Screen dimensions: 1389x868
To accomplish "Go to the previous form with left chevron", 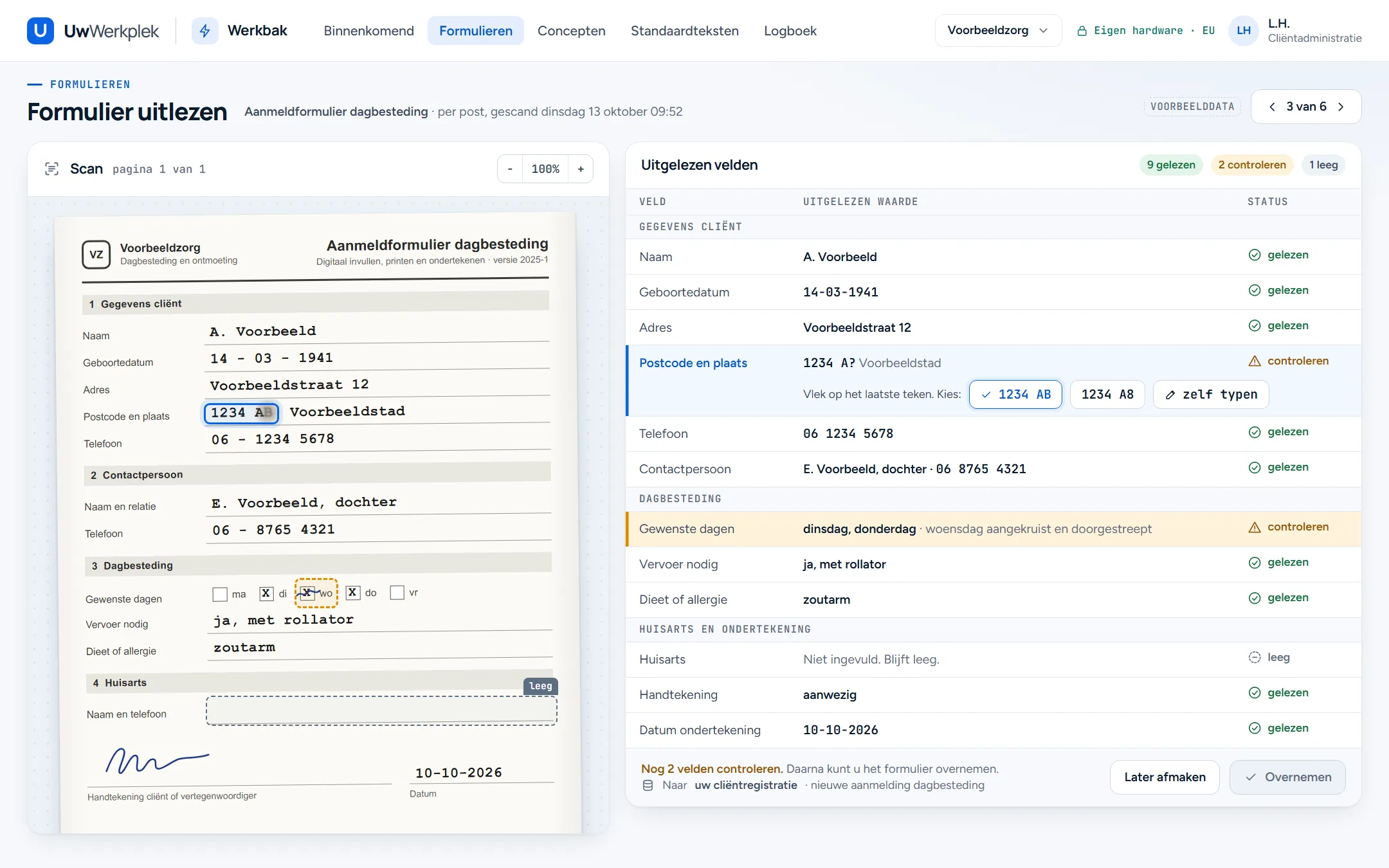I will click(1272, 107).
